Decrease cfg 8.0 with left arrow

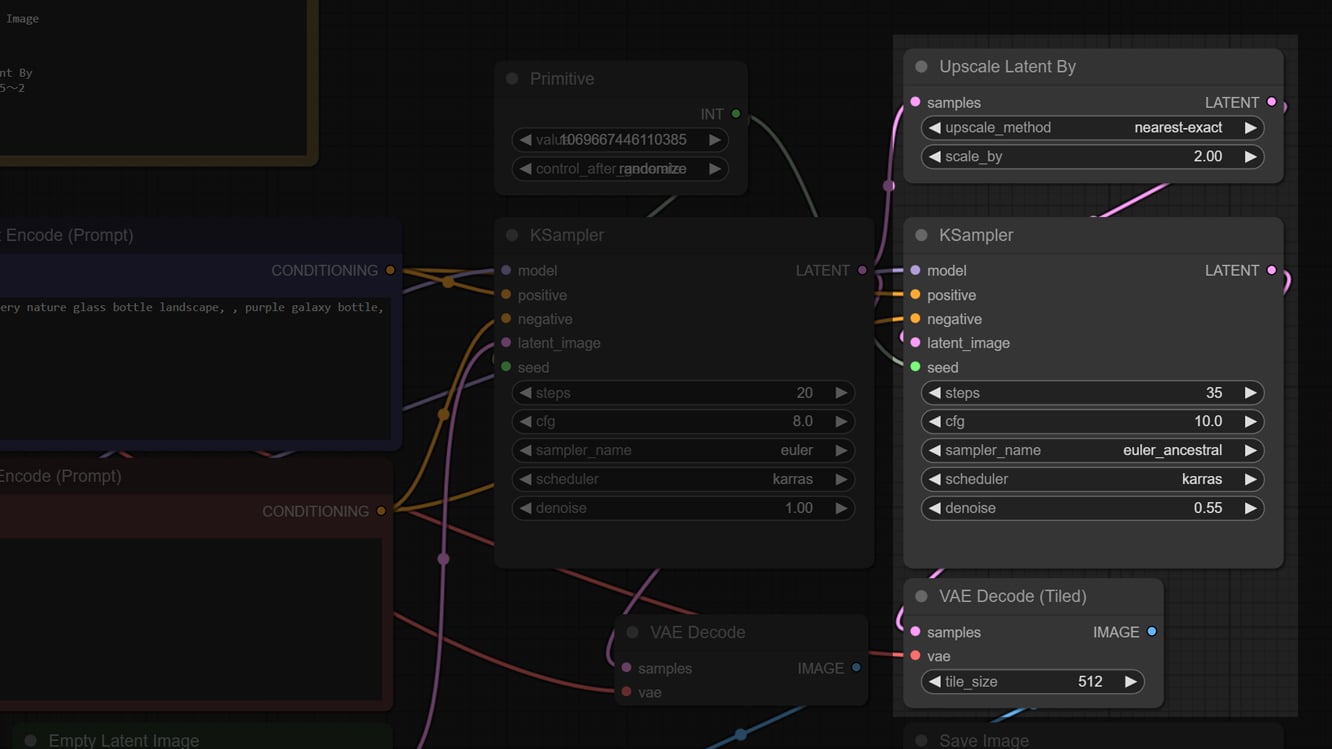pos(526,421)
